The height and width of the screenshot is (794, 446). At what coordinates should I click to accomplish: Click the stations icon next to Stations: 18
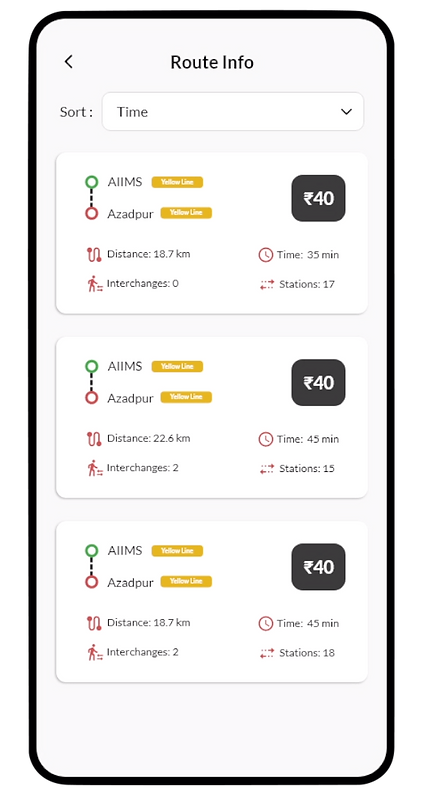267,654
